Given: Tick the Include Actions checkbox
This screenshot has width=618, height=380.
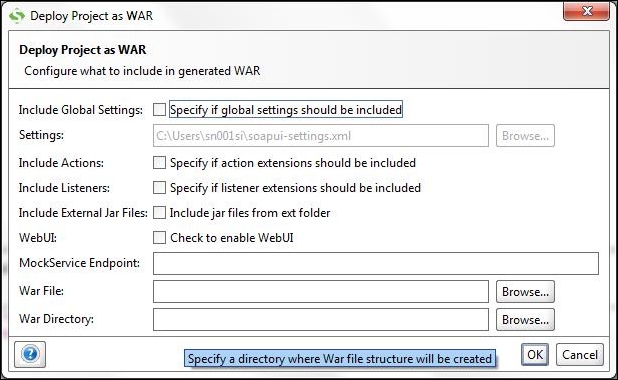Looking at the screenshot, I should [159, 163].
